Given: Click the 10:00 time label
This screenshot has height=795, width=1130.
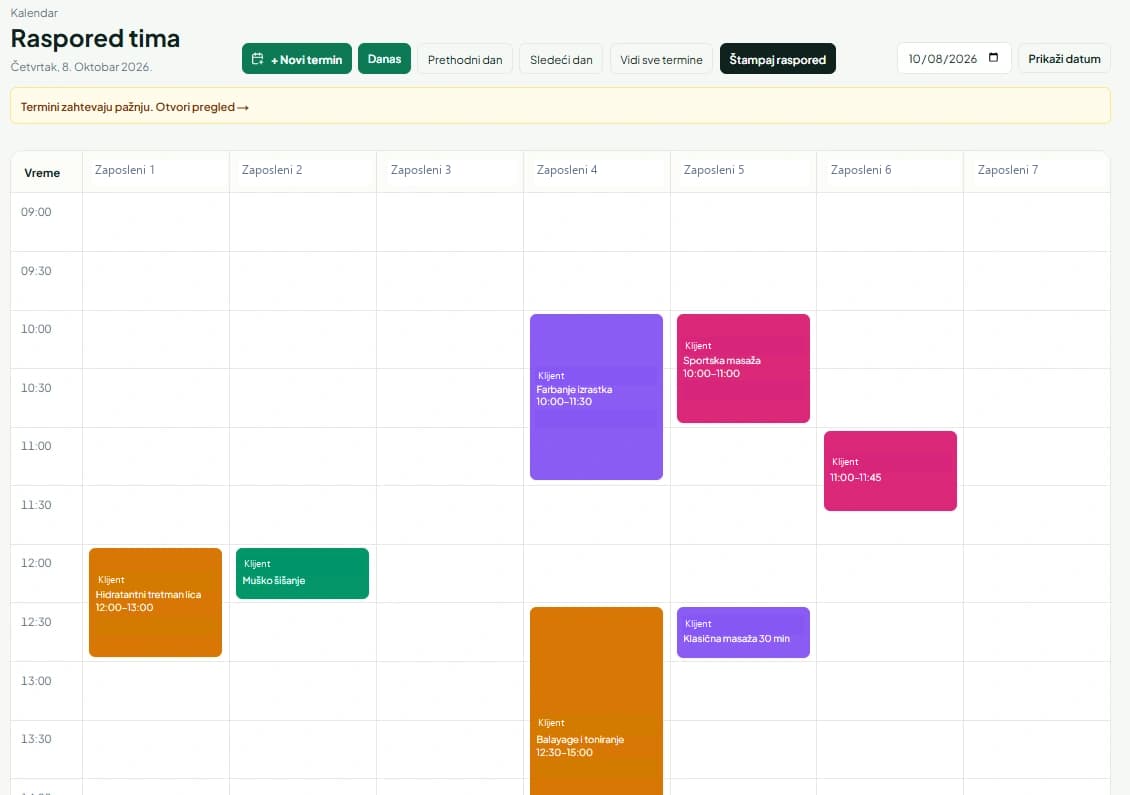Looking at the screenshot, I should [x=36, y=329].
